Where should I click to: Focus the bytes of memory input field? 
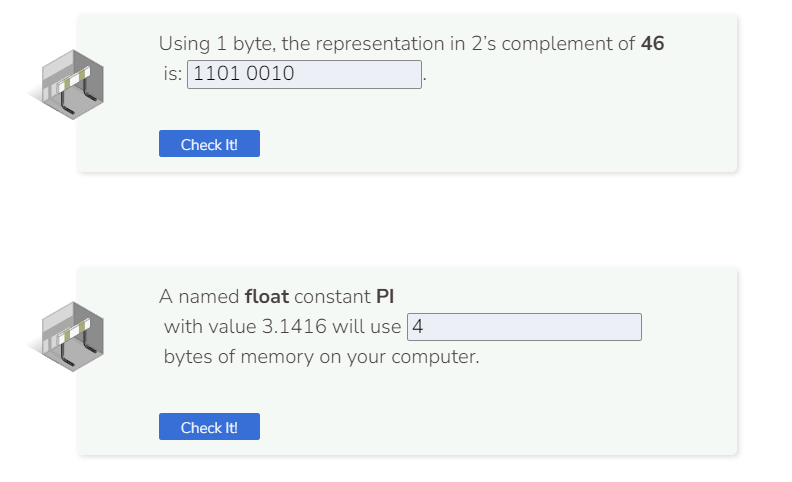[x=525, y=327]
